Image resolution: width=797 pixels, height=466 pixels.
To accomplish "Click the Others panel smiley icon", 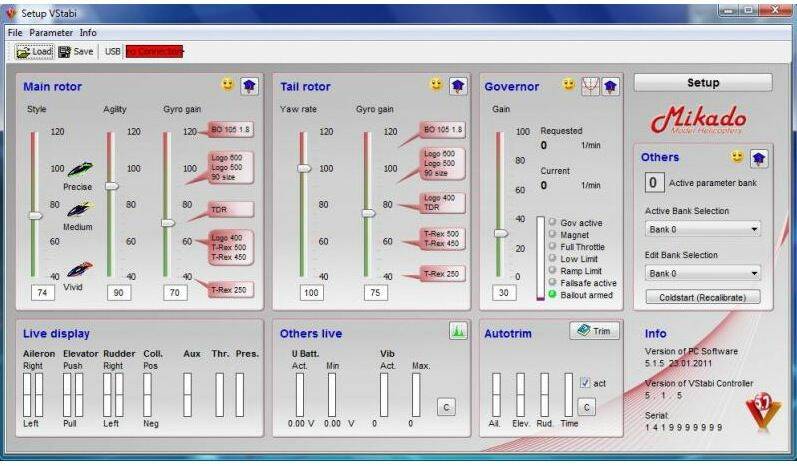I will pos(738,157).
